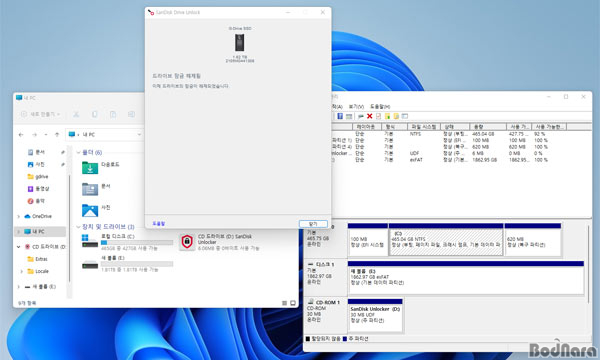Image resolution: width=600 pixels, height=360 pixels.
Task: Expand OneDrive in the sidebar
Action: [x=18, y=217]
